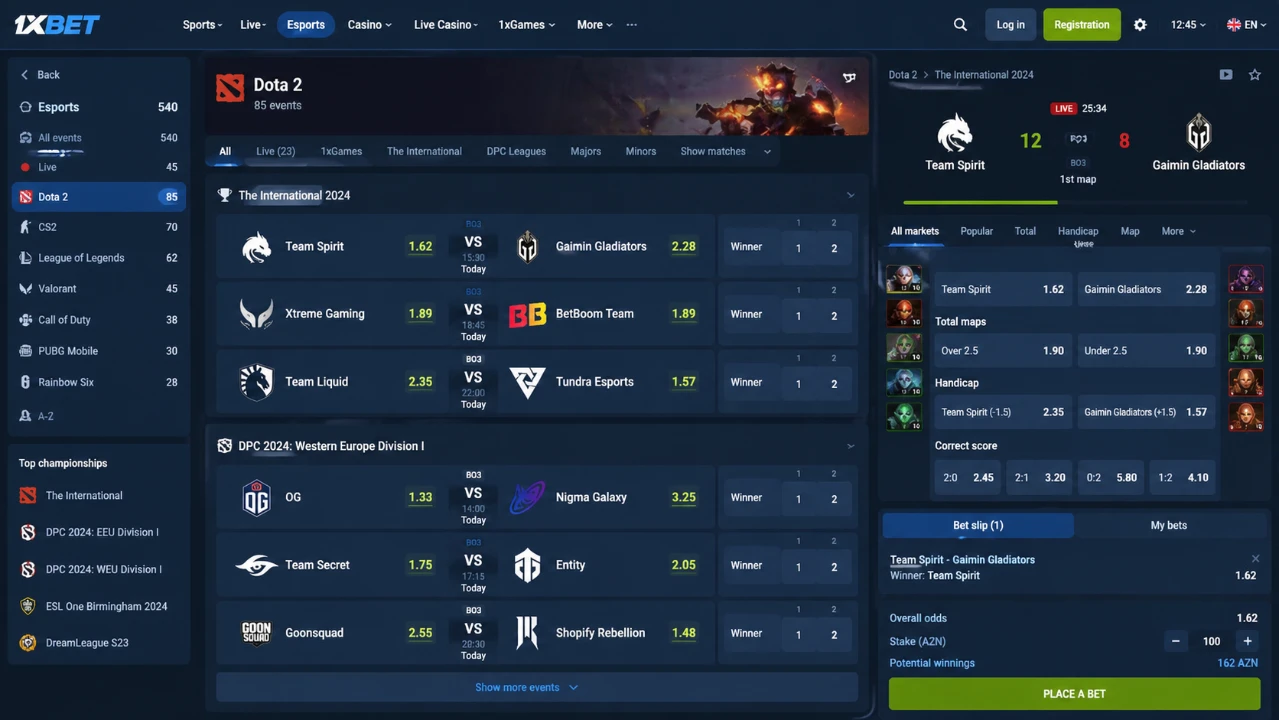
Task: Go Back in the sidebar
Action: (40, 75)
